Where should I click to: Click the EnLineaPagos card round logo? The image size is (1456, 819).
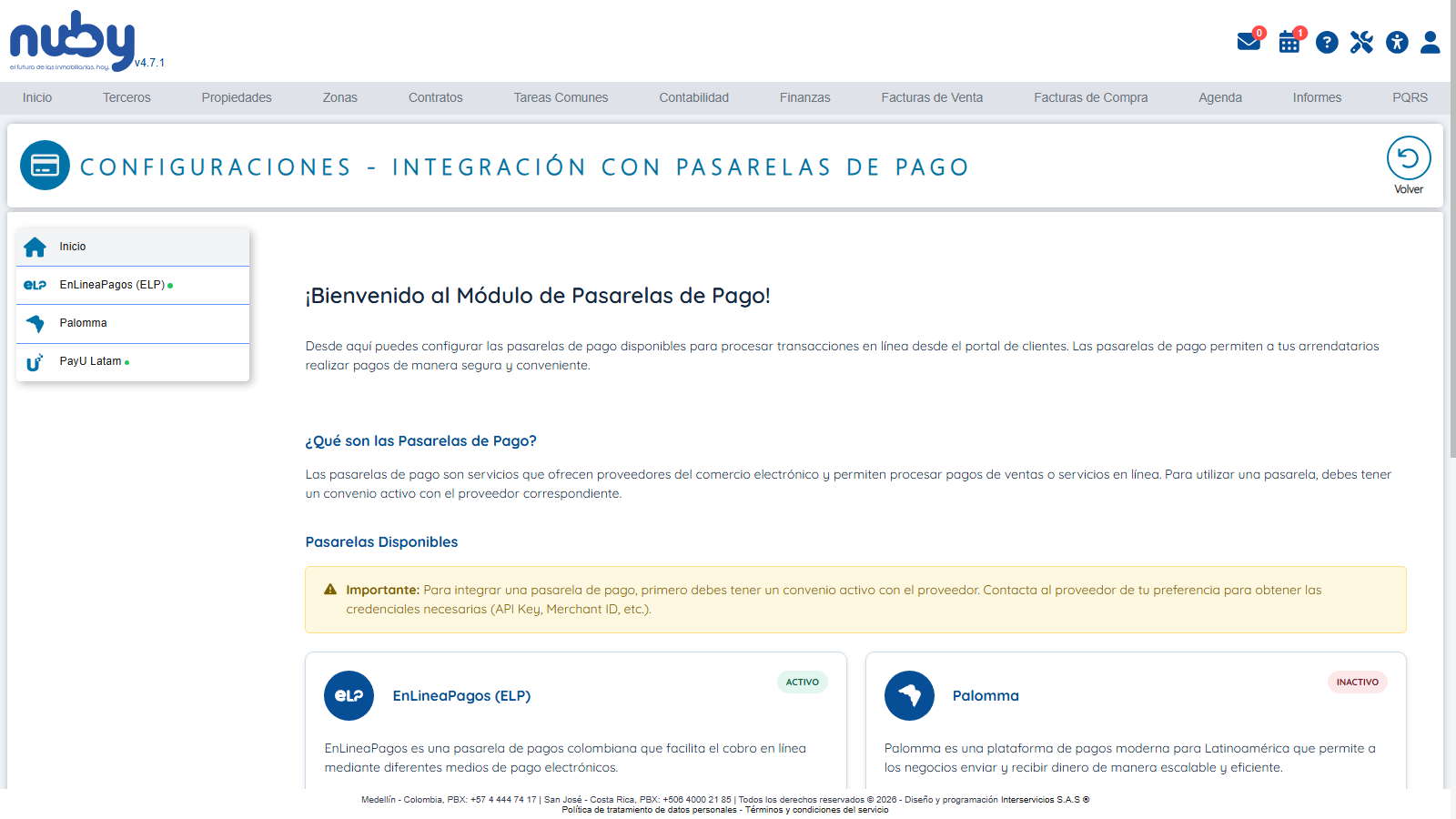349,695
